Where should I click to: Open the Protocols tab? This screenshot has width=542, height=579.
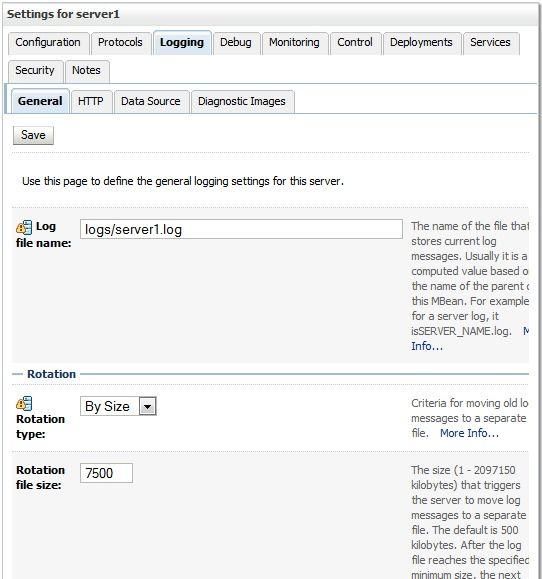[121, 43]
